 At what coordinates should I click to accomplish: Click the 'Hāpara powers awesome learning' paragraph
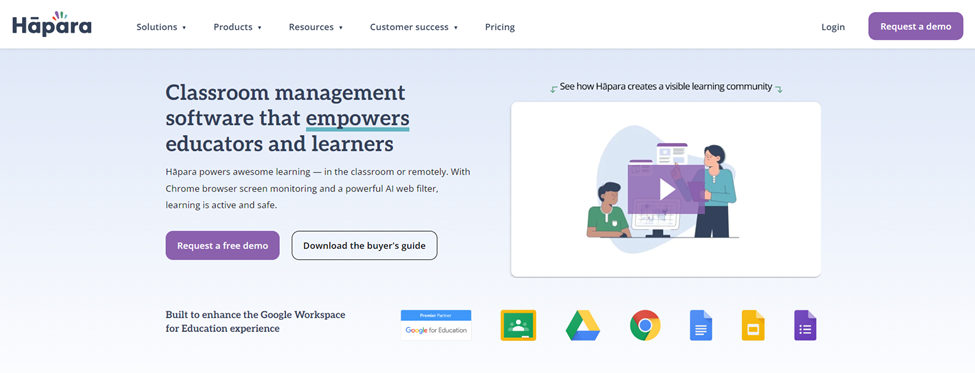318,188
